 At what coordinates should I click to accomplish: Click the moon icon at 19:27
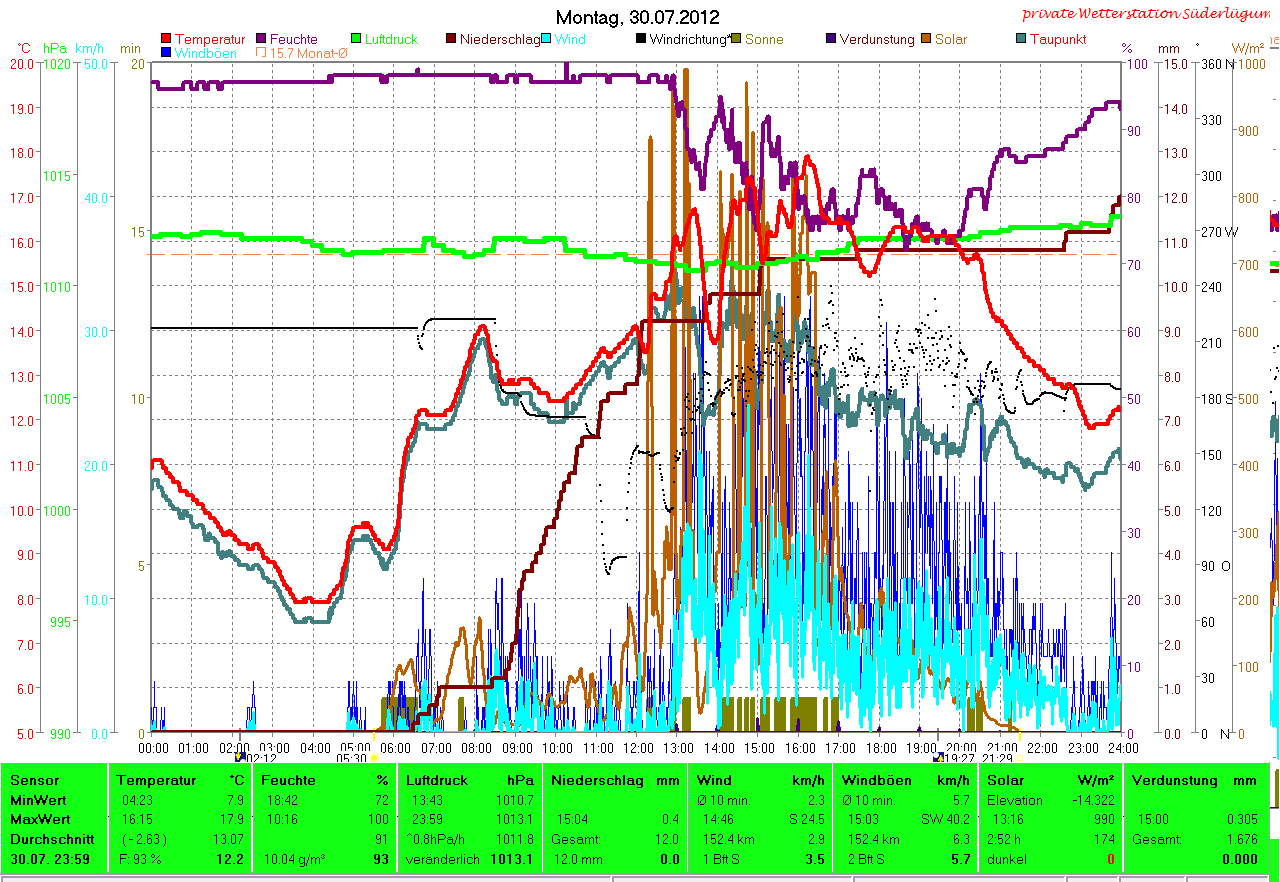pyautogui.click(x=938, y=758)
